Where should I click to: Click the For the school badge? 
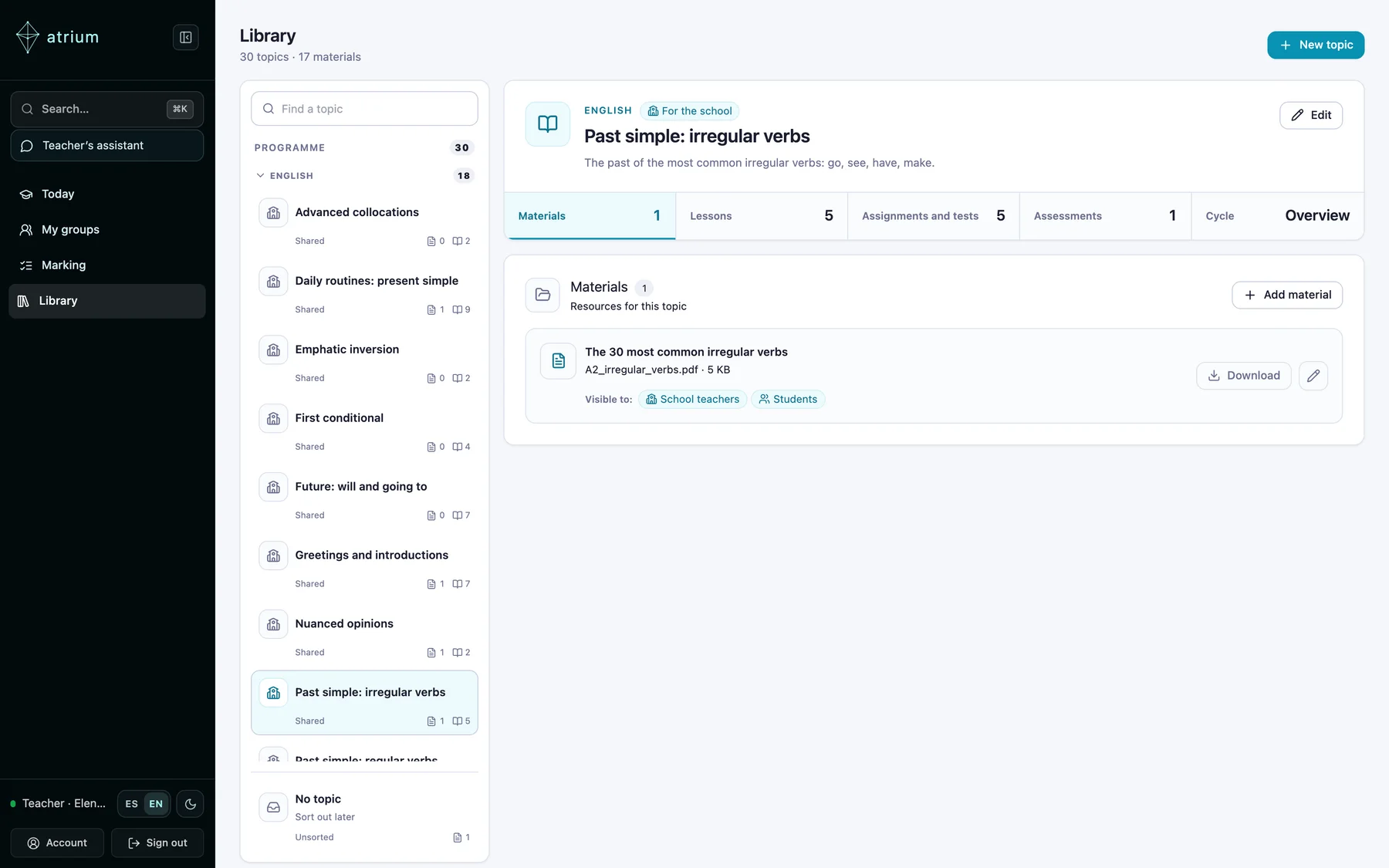(x=689, y=111)
